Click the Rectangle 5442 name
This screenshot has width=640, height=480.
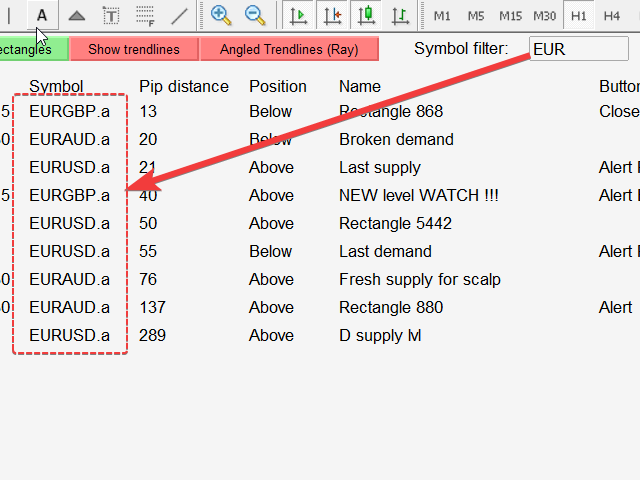click(x=395, y=223)
